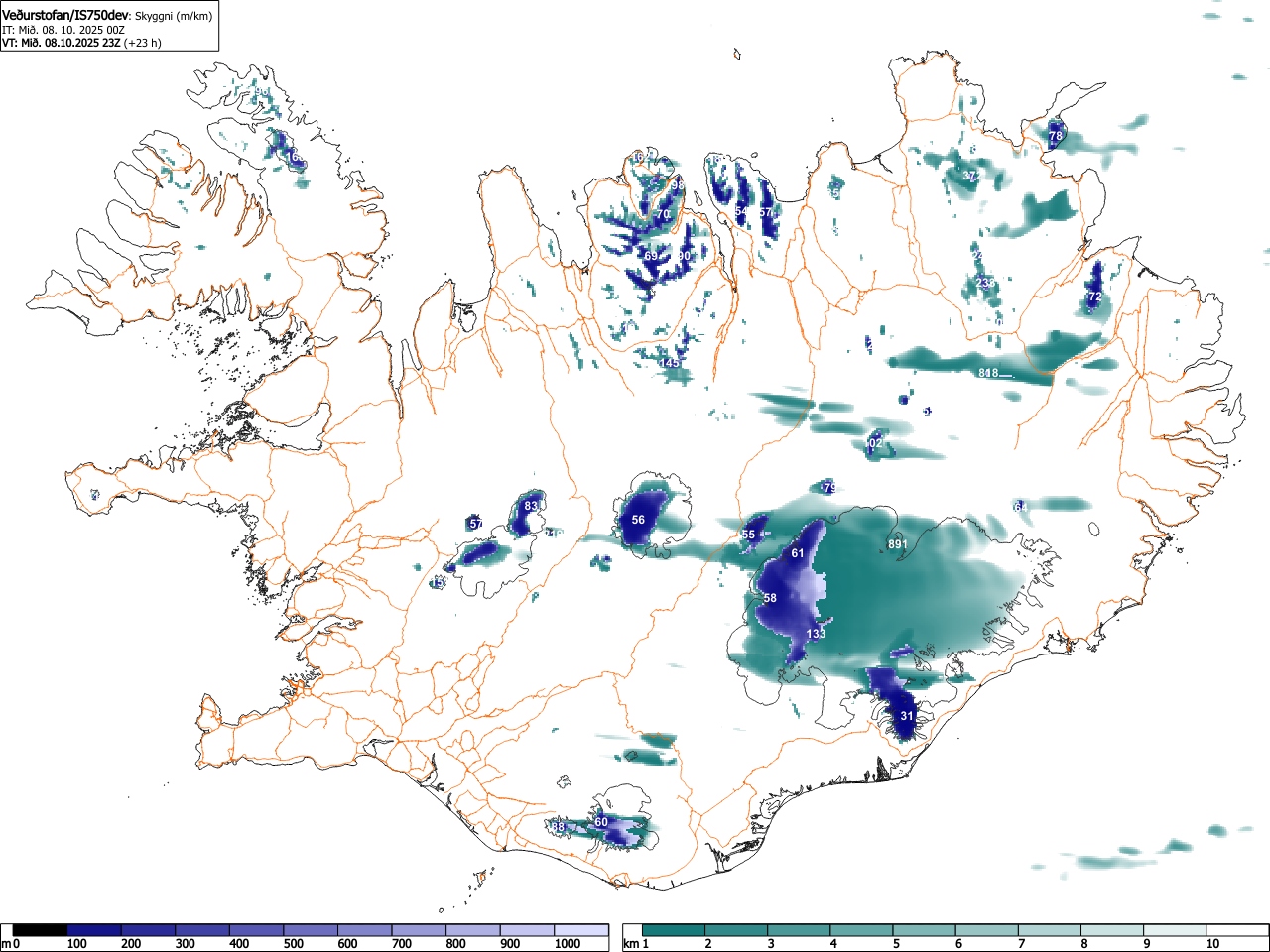Pick the 9–10 km pale legend swatch
The width and height of the screenshot is (1270, 952).
1177,930
